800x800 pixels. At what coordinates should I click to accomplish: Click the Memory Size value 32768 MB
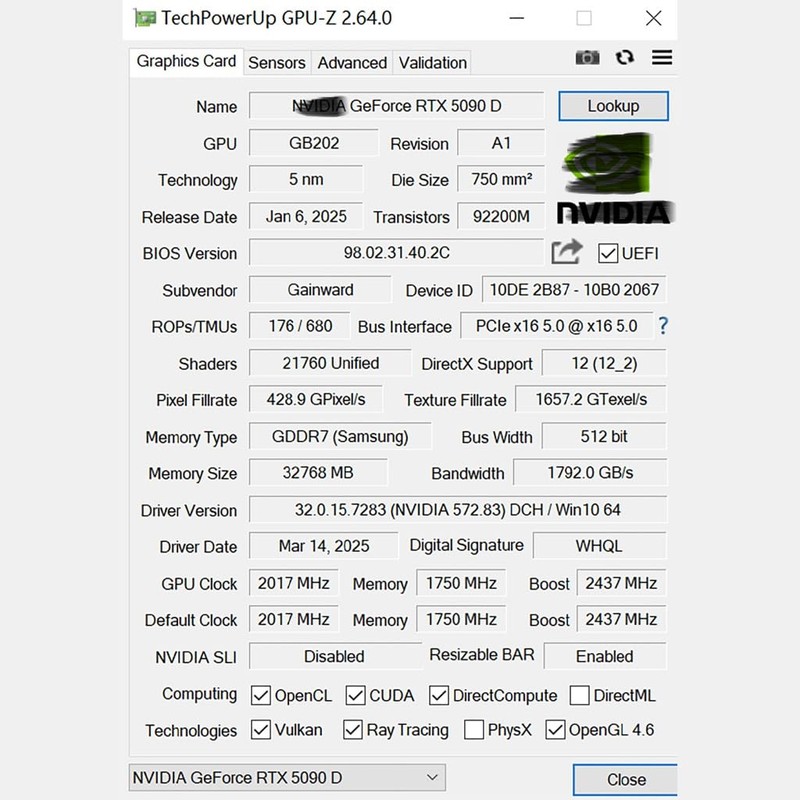pyautogui.click(x=318, y=472)
